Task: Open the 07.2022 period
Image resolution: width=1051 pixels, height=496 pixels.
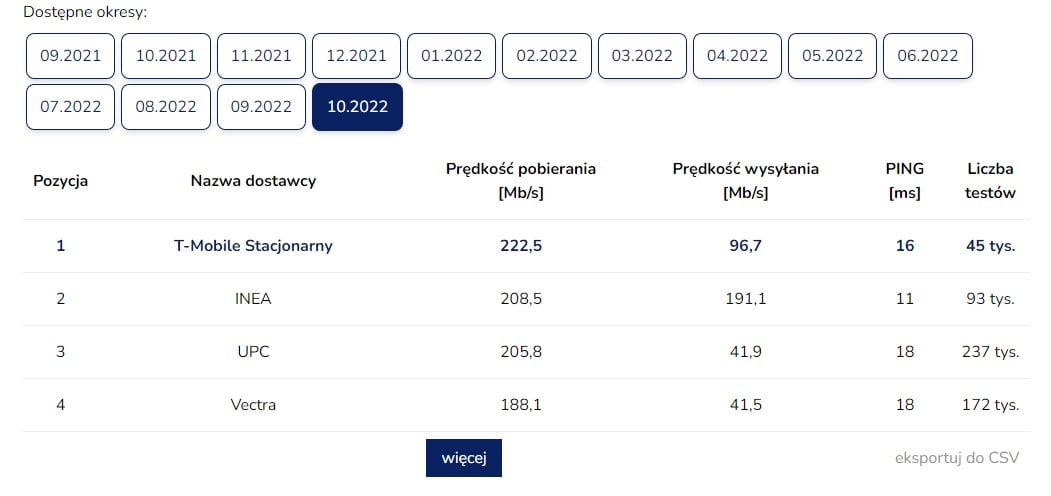Action: click(x=71, y=107)
